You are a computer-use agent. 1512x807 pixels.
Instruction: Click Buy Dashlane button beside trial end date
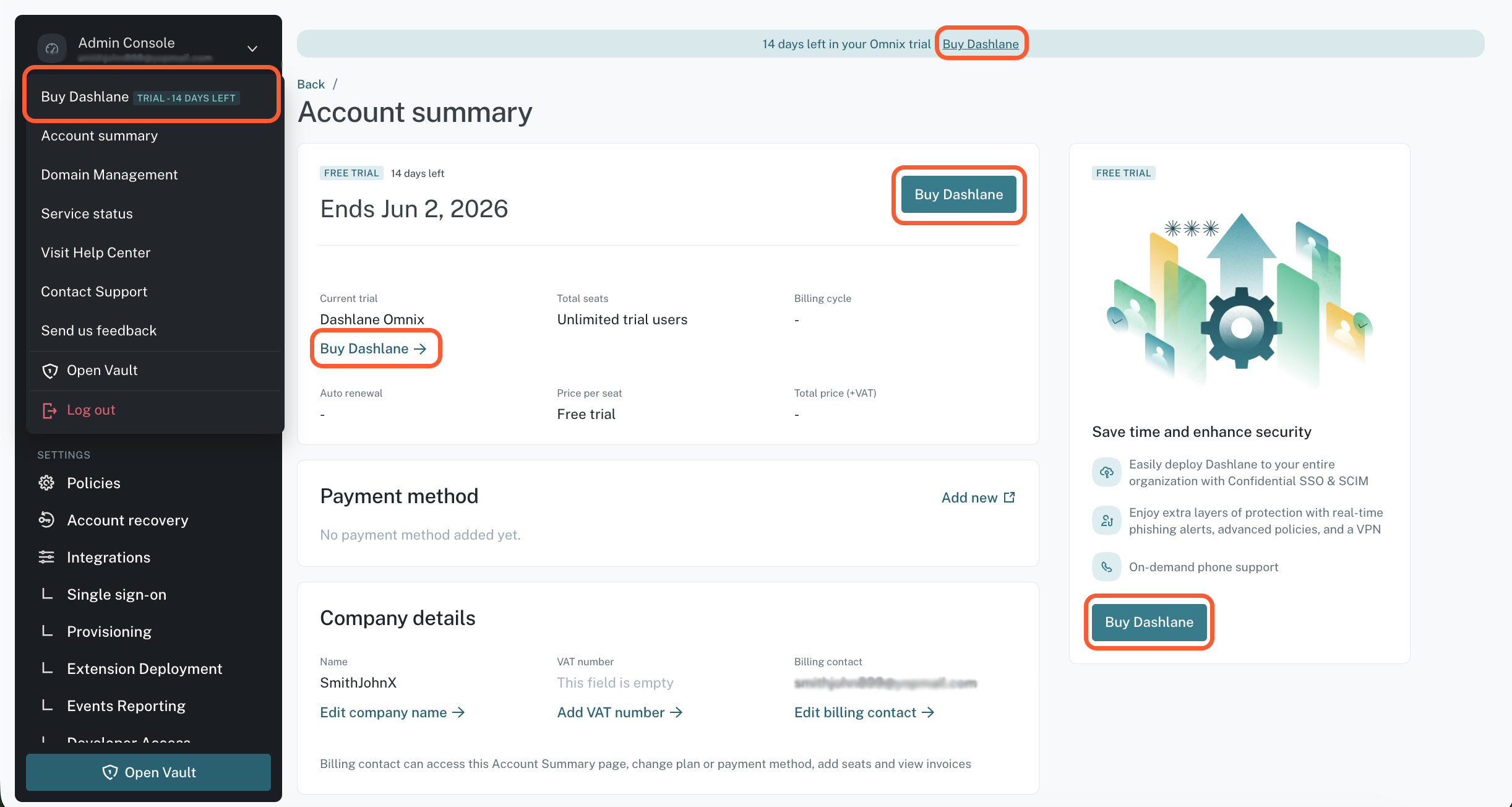tap(959, 194)
